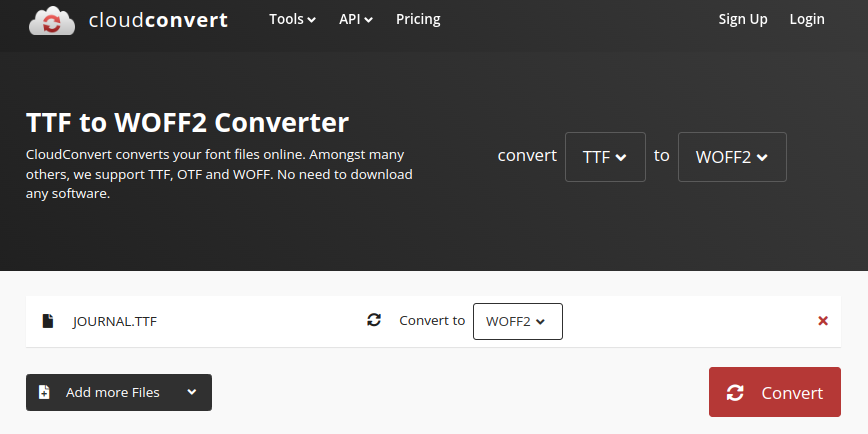This screenshot has height=434, width=868.
Task: Click the TTF to WOFF2 Converter heading
Action: pos(187,123)
